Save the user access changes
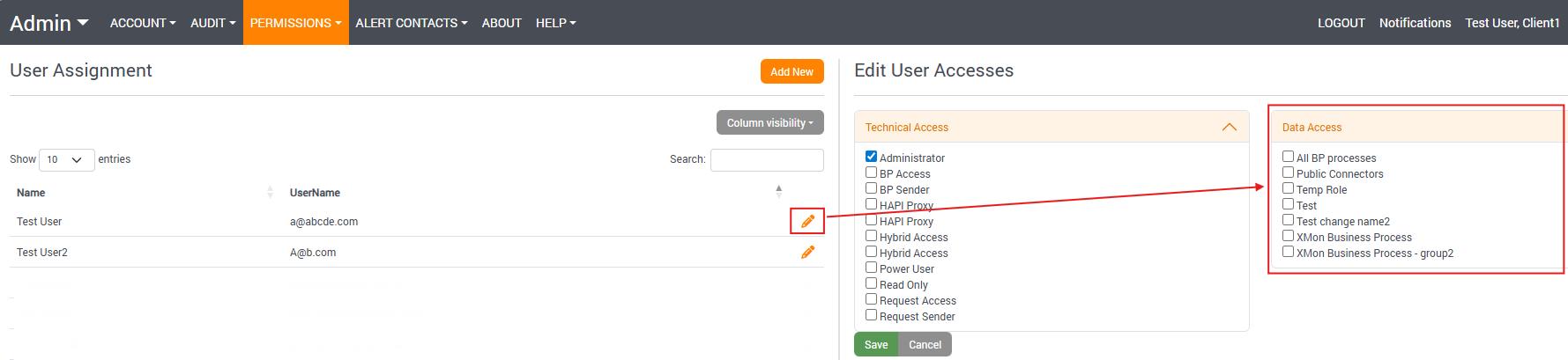 tap(875, 345)
